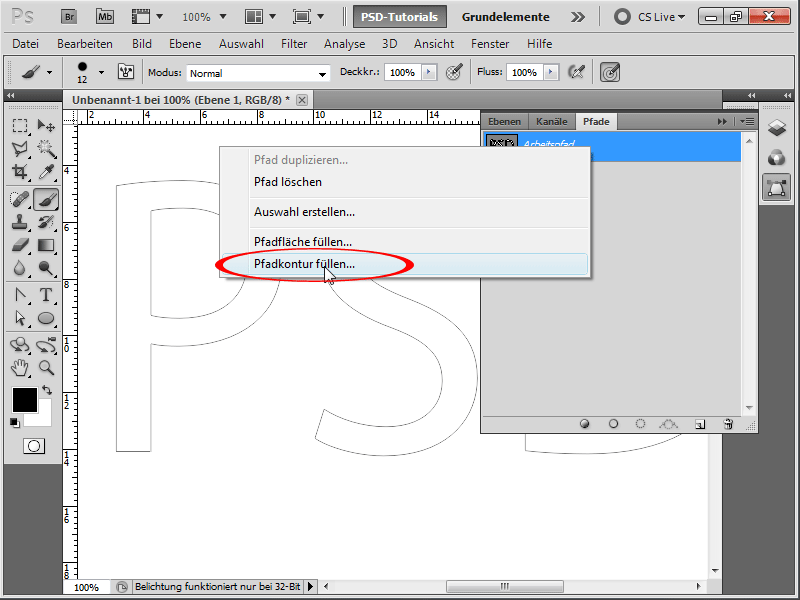The image size is (800, 600).
Task: Click the Deckkr. 100% opacity field
Action: 403,72
